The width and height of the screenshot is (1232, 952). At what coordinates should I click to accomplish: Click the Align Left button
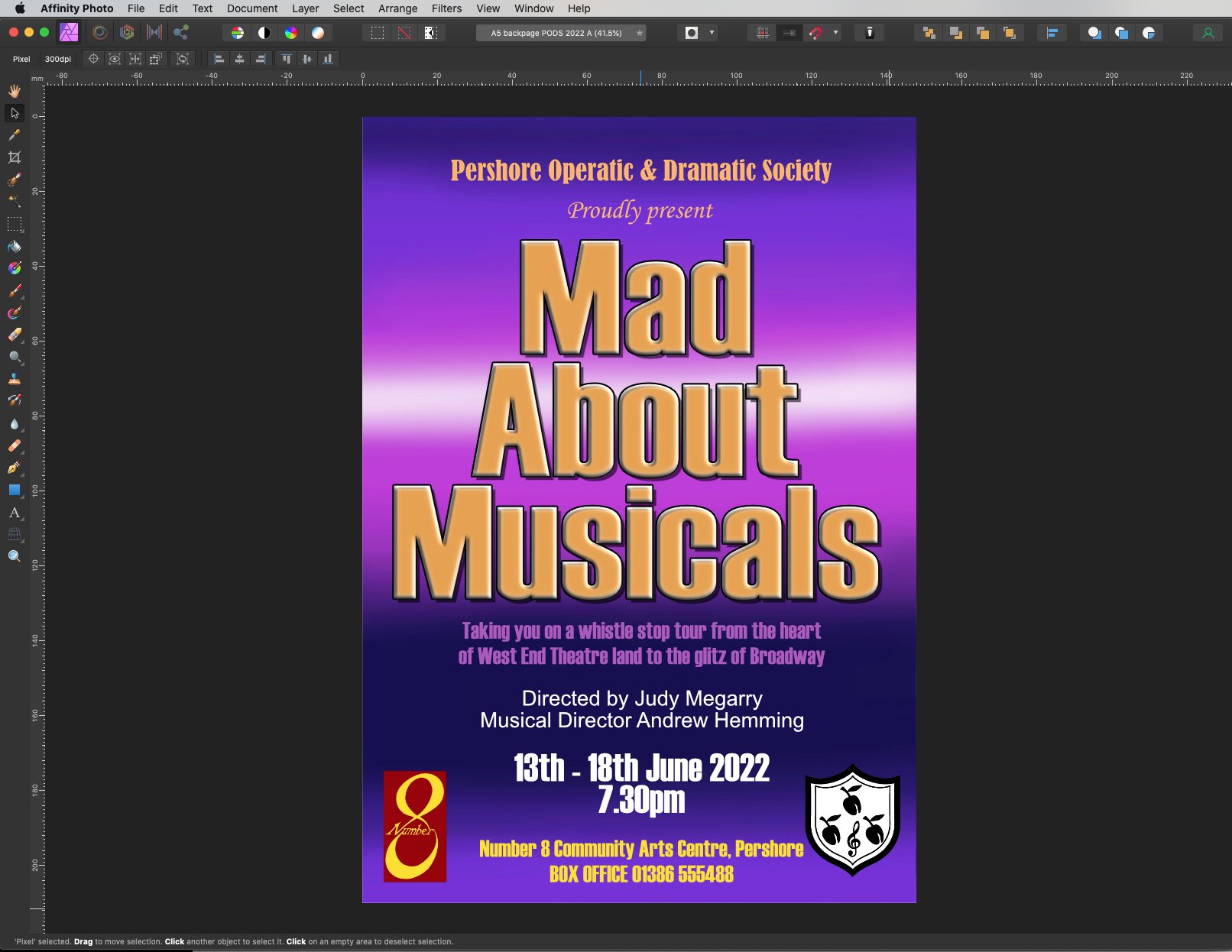(219, 59)
